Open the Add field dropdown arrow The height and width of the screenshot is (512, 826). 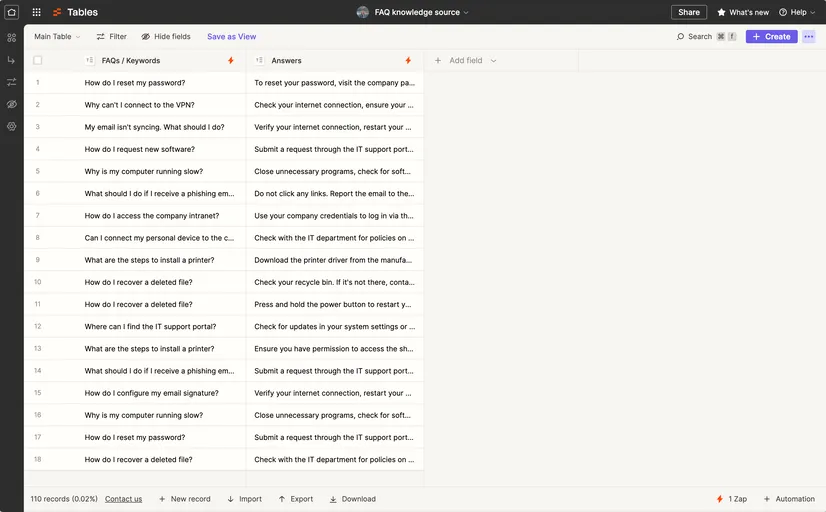(x=494, y=61)
